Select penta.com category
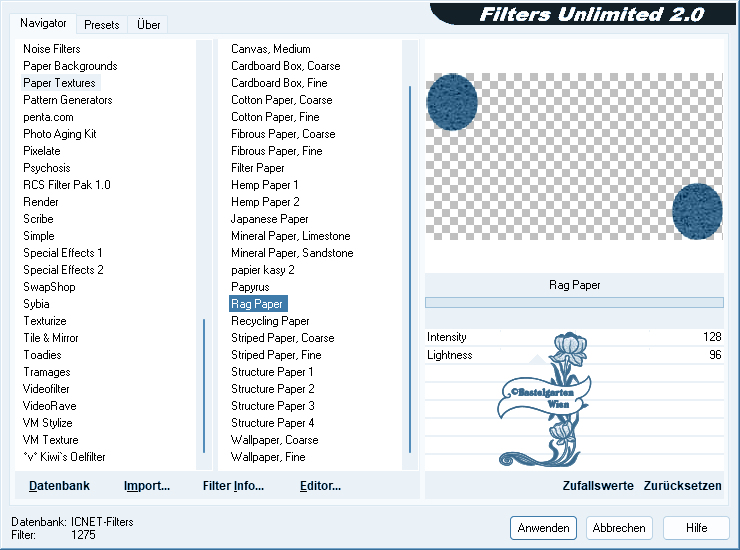This screenshot has width=740, height=550. (x=49, y=117)
